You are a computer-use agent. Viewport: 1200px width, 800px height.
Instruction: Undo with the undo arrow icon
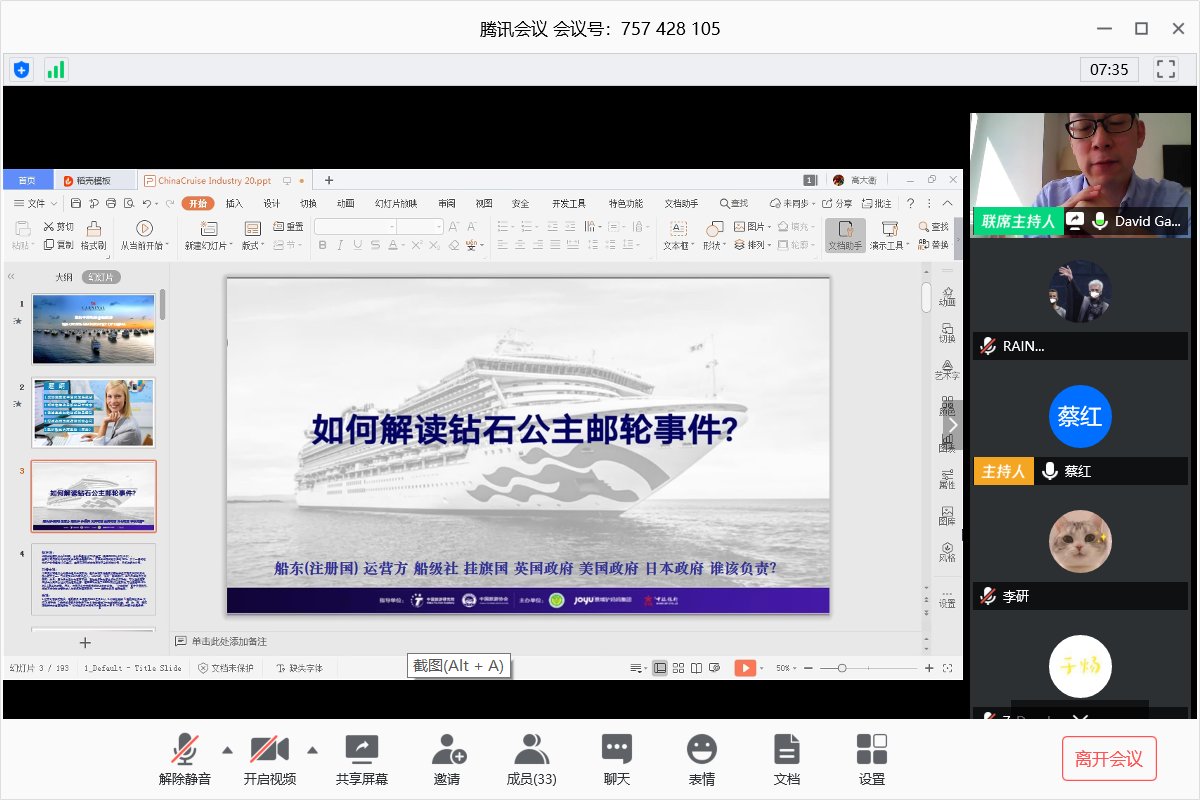pos(145,203)
